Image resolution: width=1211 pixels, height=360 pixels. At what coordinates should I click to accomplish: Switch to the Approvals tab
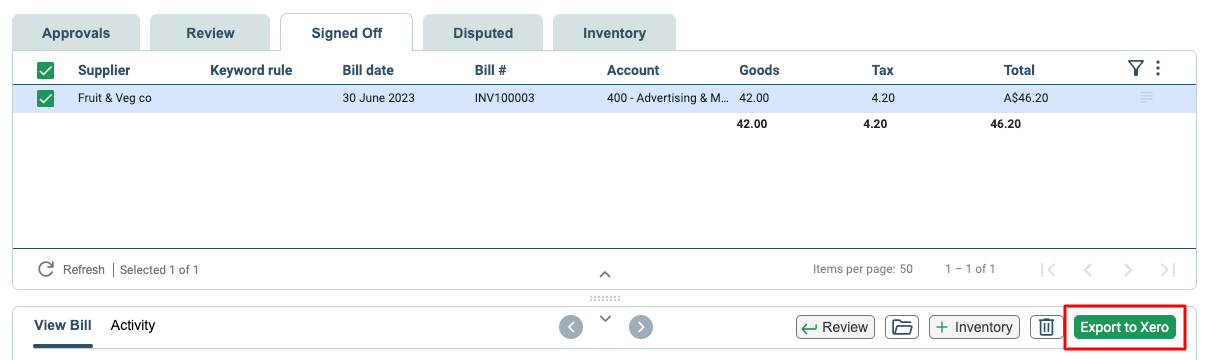tap(76, 33)
